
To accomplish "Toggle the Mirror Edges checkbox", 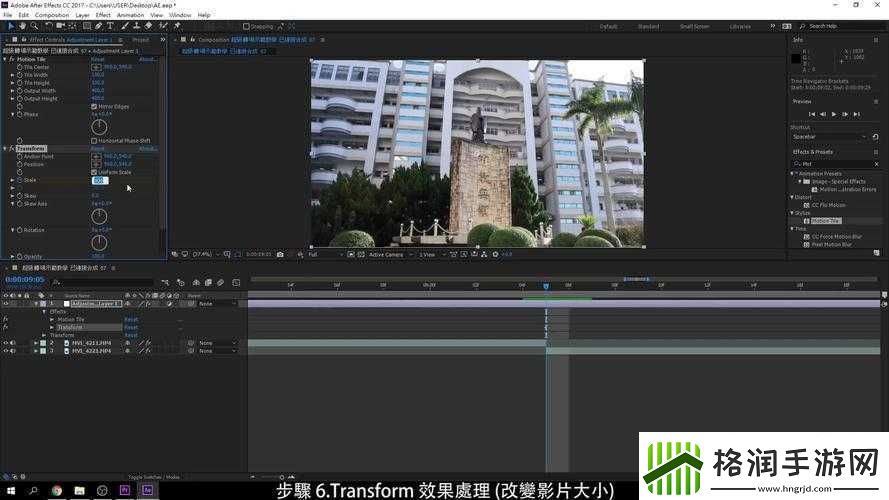I will pos(94,106).
